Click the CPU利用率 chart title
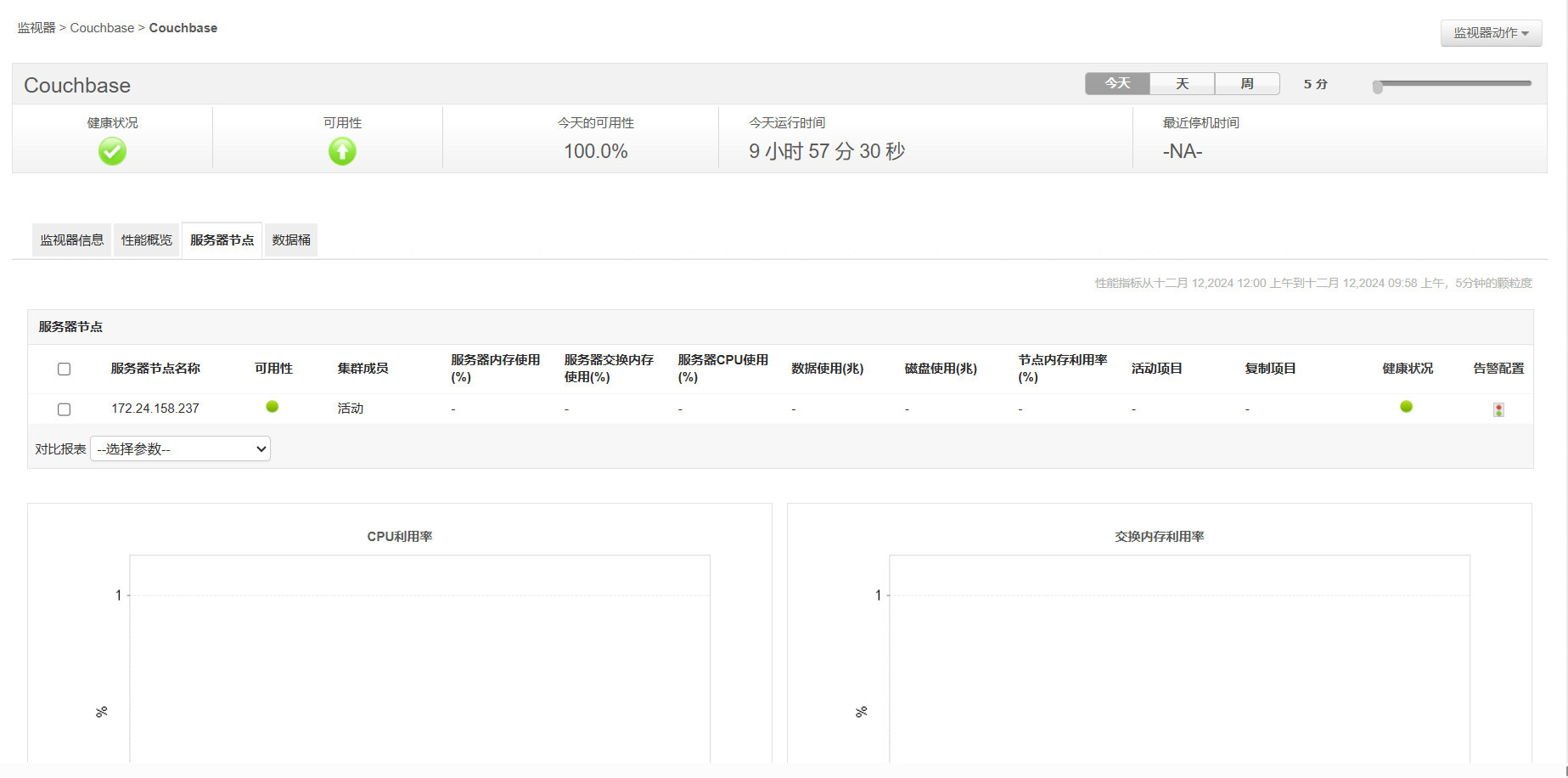1568x778 pixels. (x=400, y=537)
